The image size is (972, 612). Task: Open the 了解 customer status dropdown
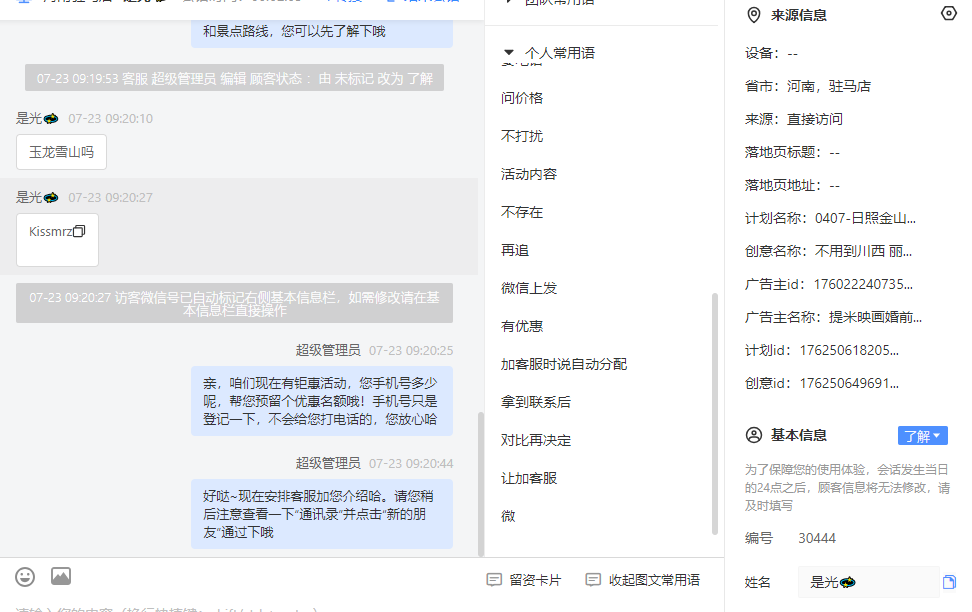point(922,436)
